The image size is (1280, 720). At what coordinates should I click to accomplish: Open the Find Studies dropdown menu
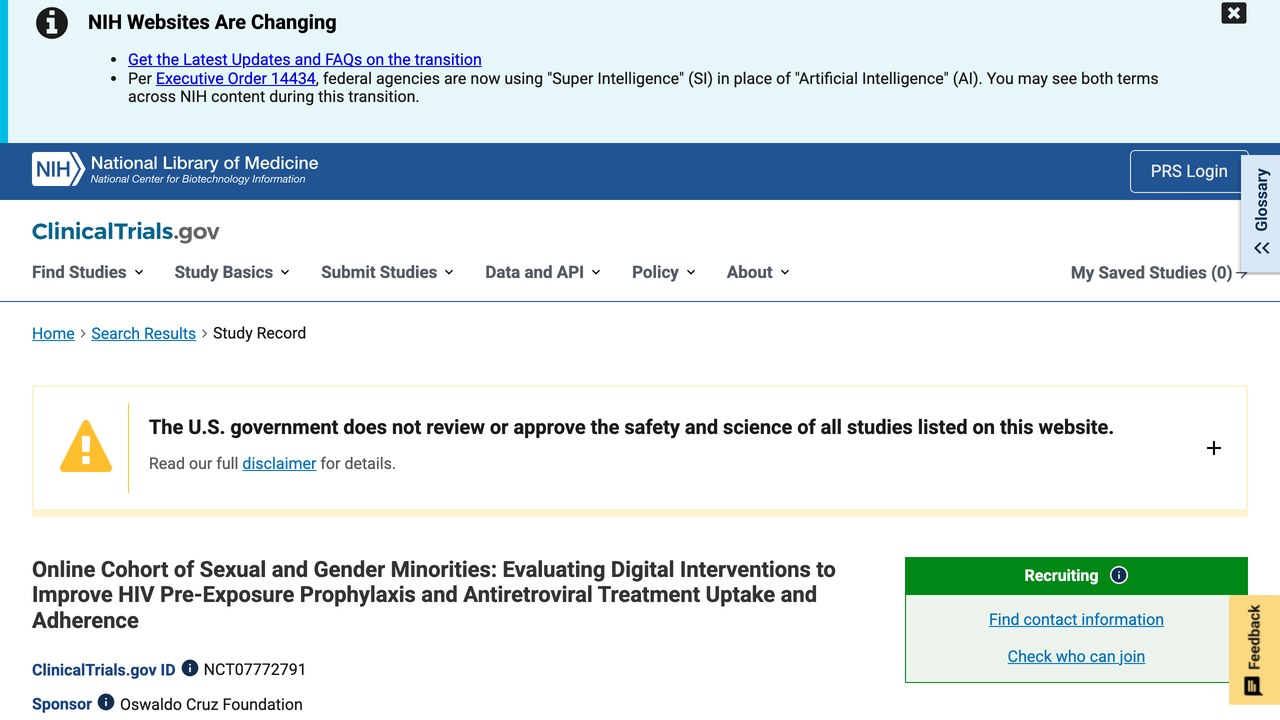(88, 272)
